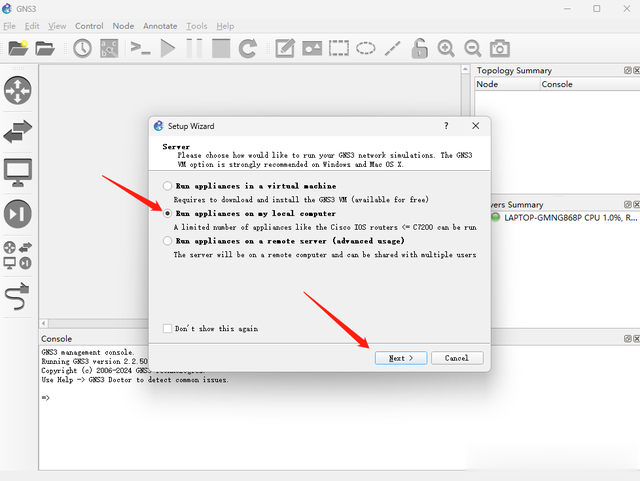The image size is (640, 481).
Task: Open the Edit menu
Action: 32,26
